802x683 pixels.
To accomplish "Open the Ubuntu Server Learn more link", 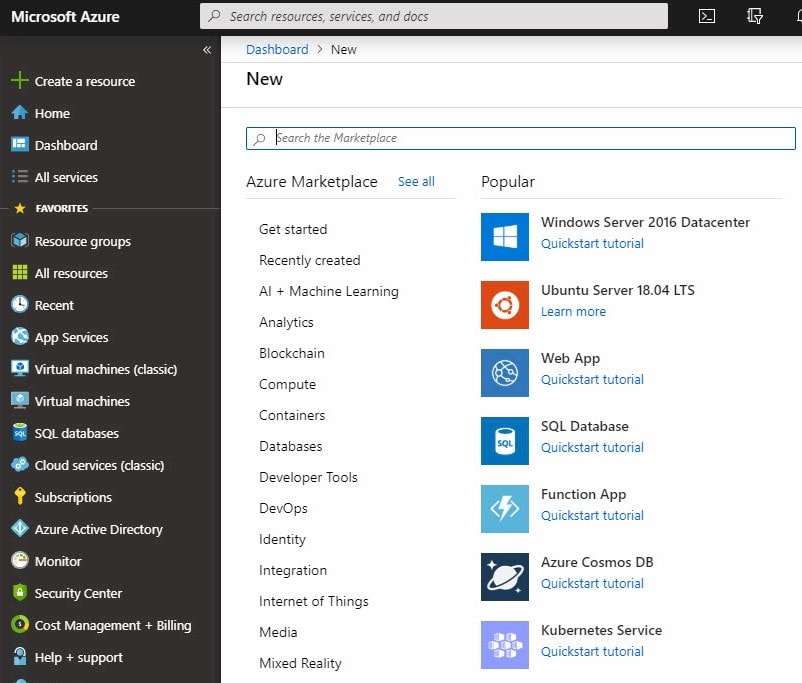I will tap(573, 312).
